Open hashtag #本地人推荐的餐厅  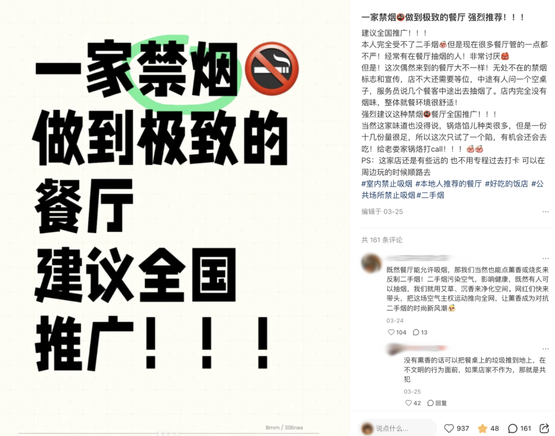448,184
